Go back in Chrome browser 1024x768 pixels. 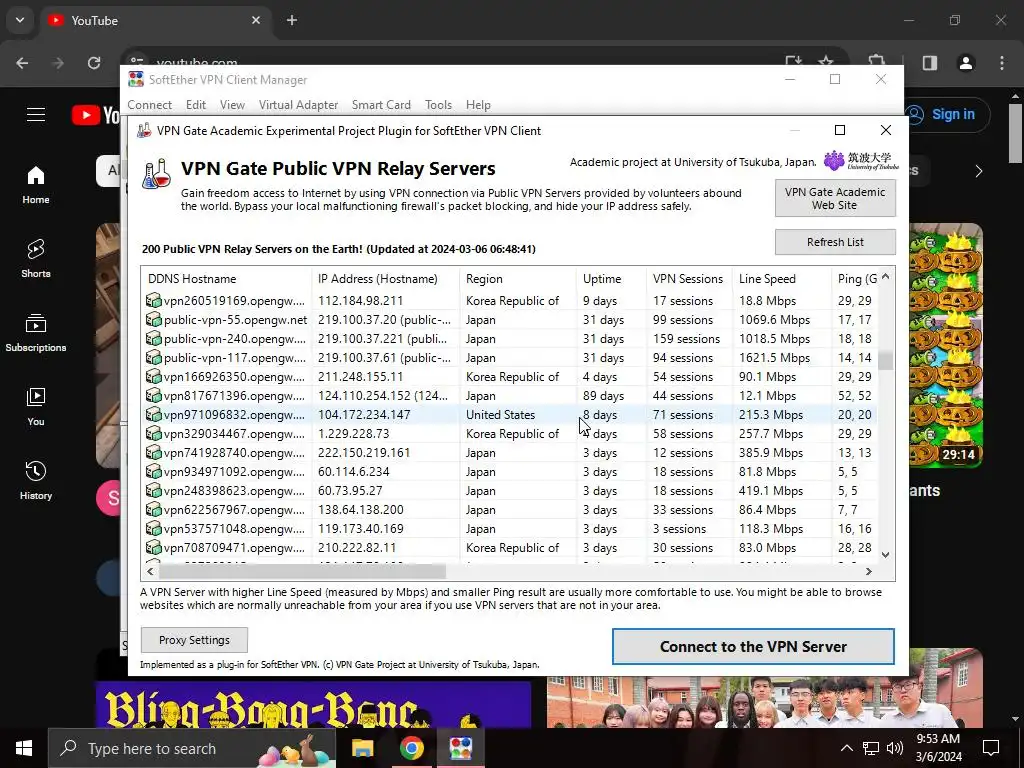22,63
